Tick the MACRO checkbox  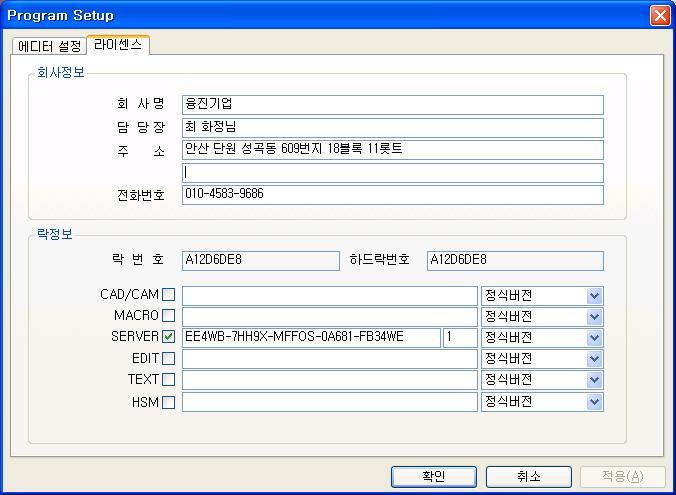coord(168,316)
